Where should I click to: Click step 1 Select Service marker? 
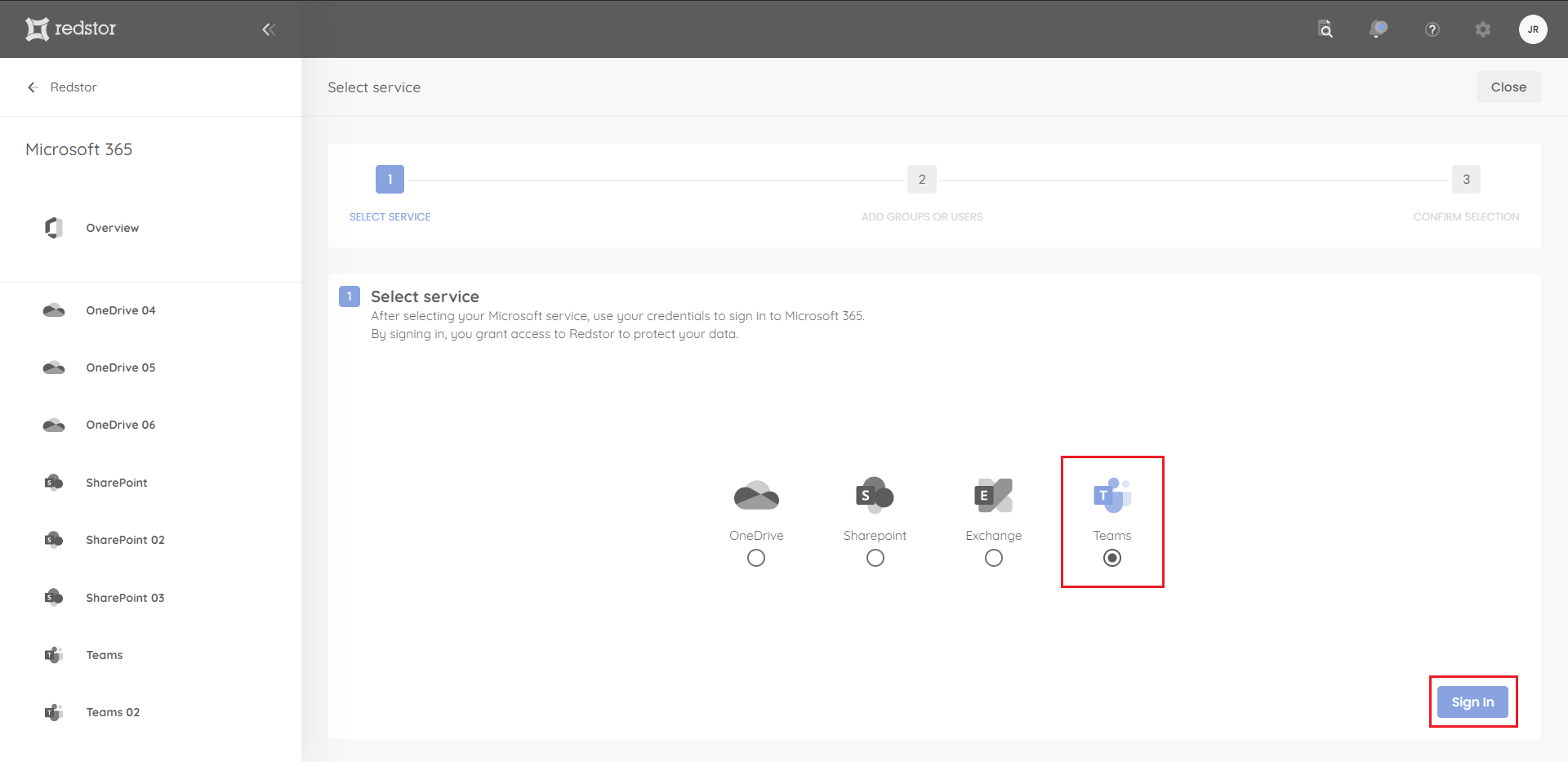click(x=390, y=179)
